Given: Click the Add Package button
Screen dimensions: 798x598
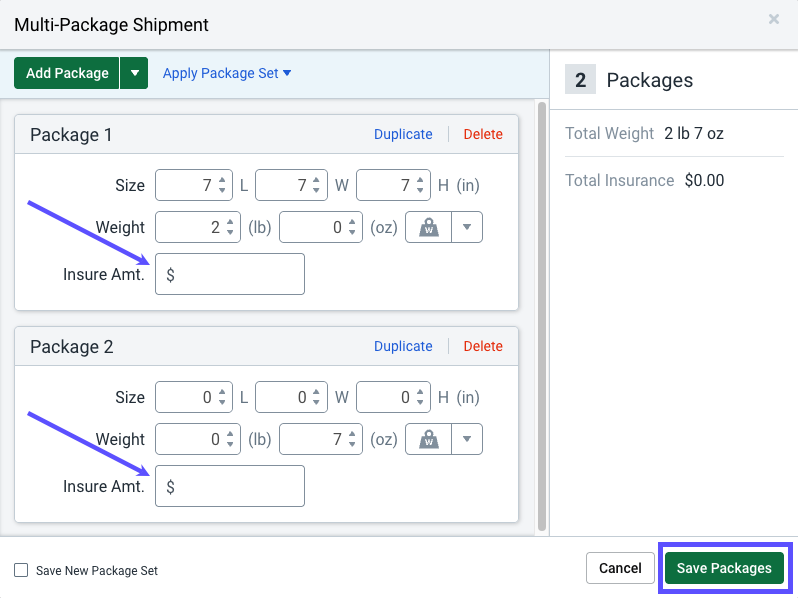Looking at the screenshot, I should coord(67,73).
